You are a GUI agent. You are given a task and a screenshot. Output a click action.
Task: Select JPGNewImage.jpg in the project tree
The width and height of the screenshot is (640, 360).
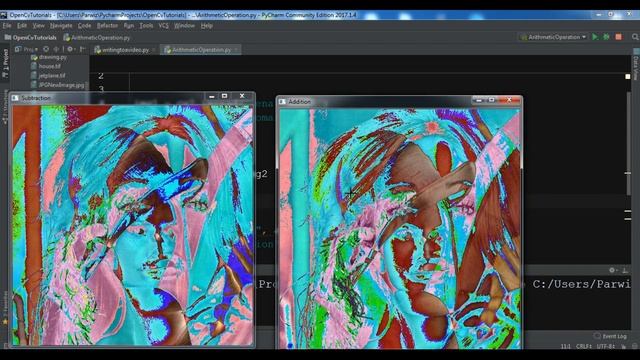click(x=58, y=85)
